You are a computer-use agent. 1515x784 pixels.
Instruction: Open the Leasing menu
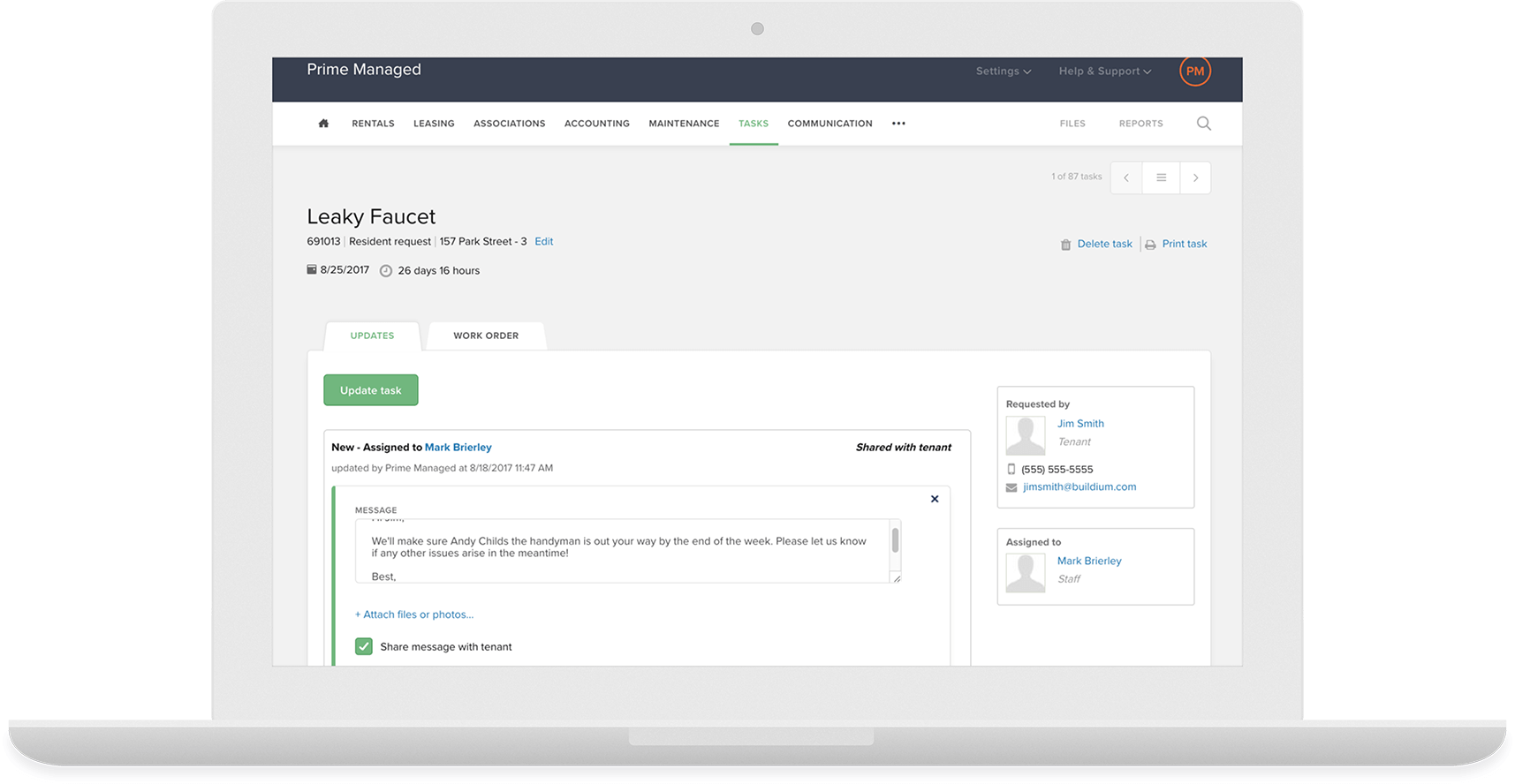click(x=434, y=124)
